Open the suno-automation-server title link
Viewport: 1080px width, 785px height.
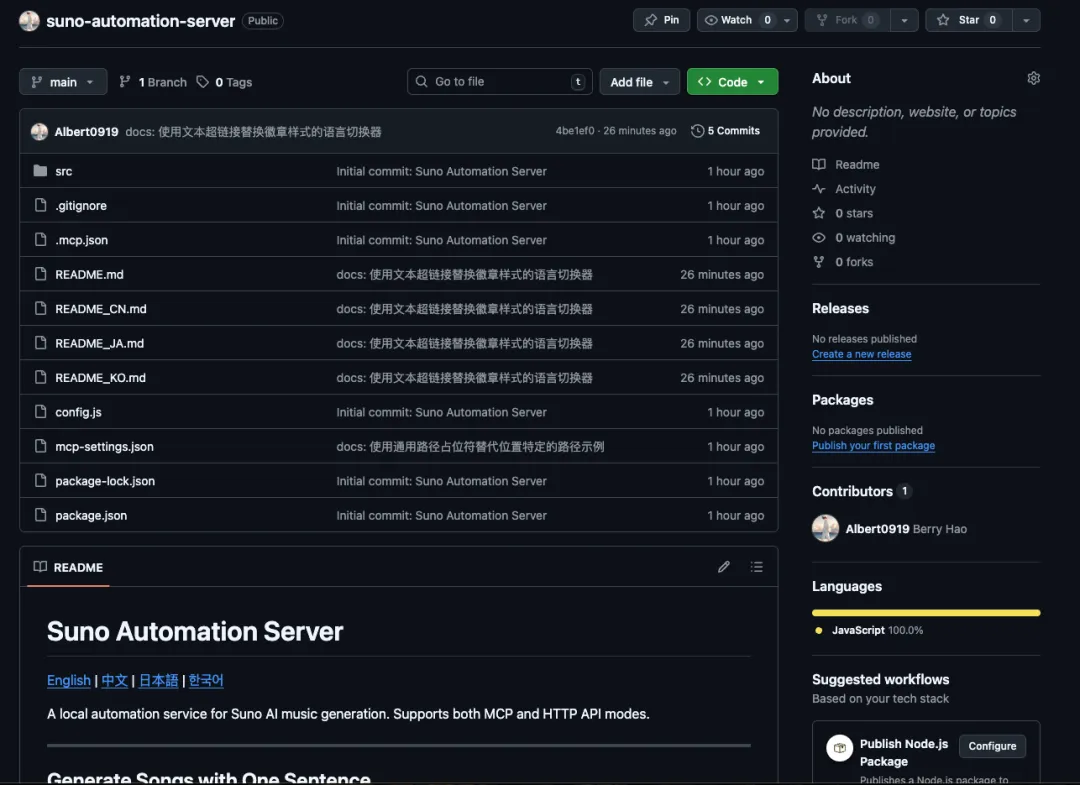[x=141, y=21]
